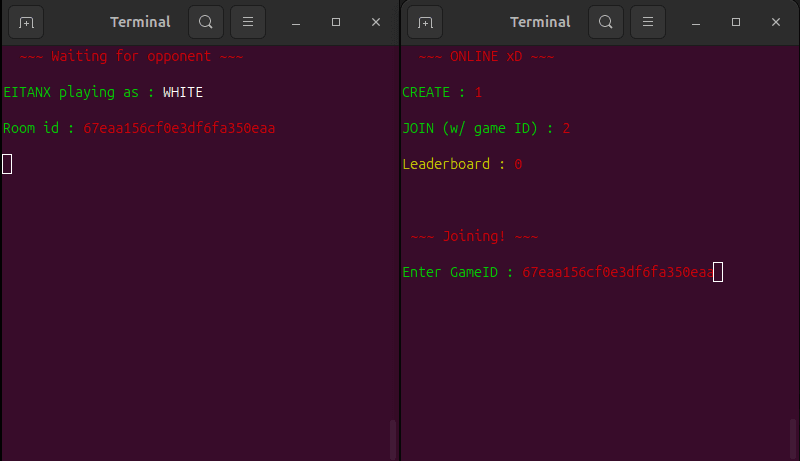Open hamburger menu of right Terminal

click(x=648, y=22)
